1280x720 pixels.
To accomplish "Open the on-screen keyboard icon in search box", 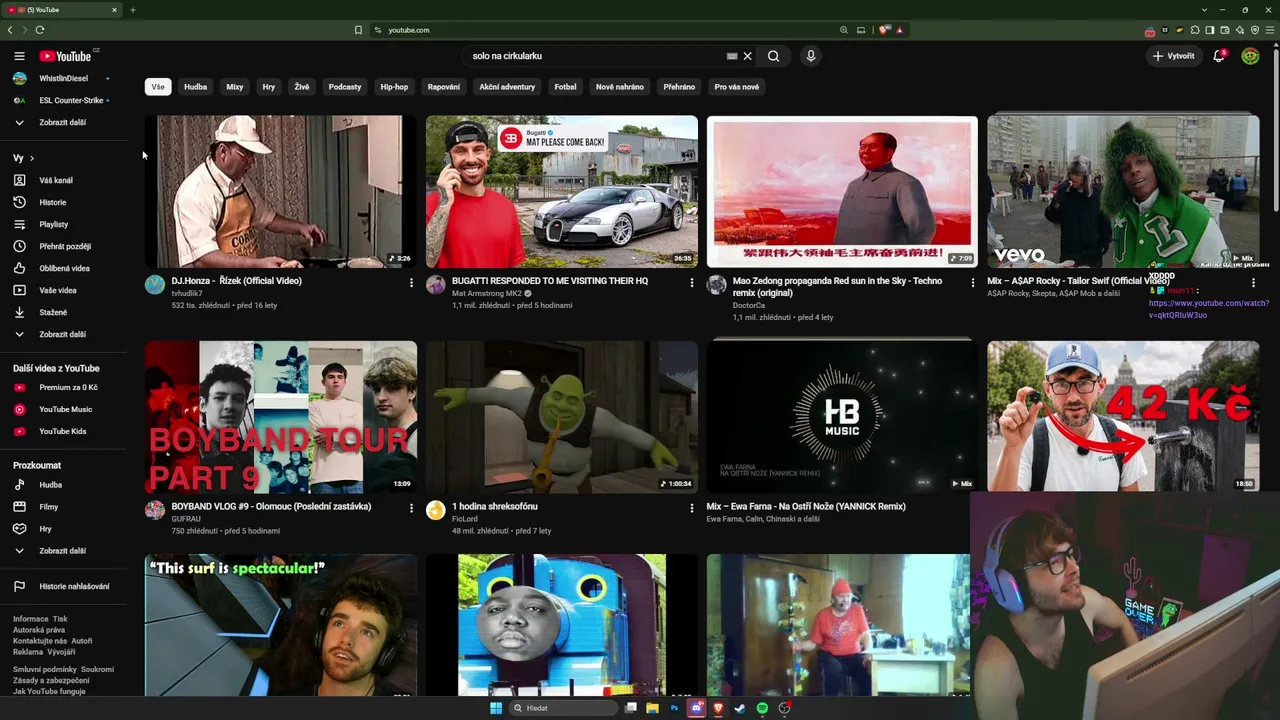I will tap(732, 56).
